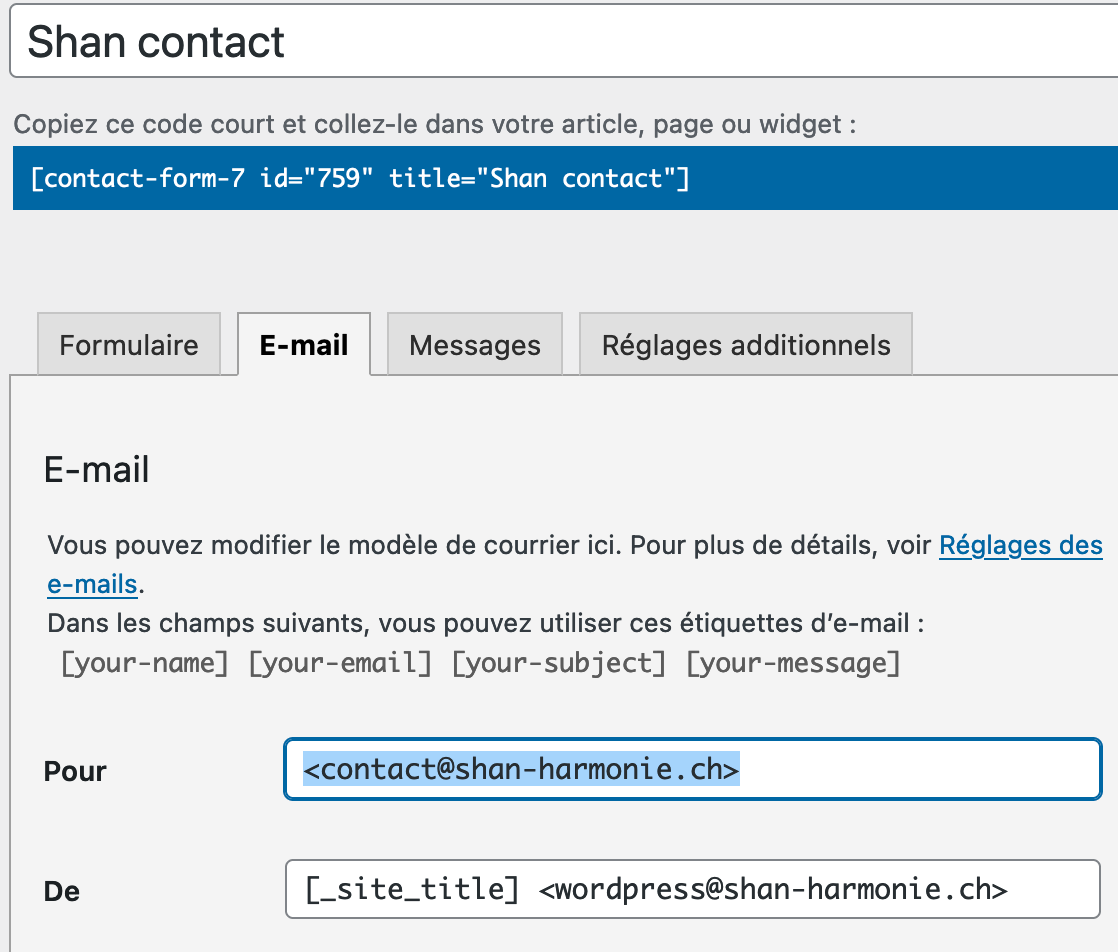Screen dimensions: 1118x952
Task: Click the Shan contact title field
Action: coord(560,42)
